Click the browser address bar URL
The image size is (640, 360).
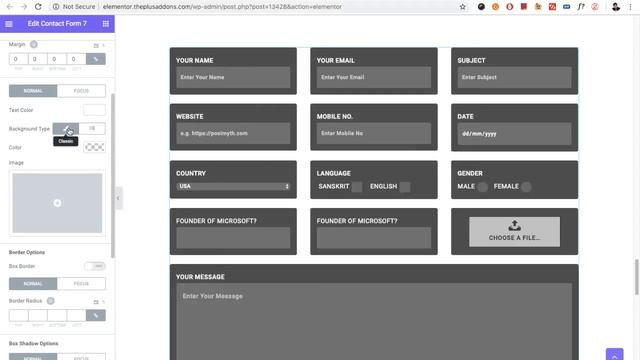(222, 7)
